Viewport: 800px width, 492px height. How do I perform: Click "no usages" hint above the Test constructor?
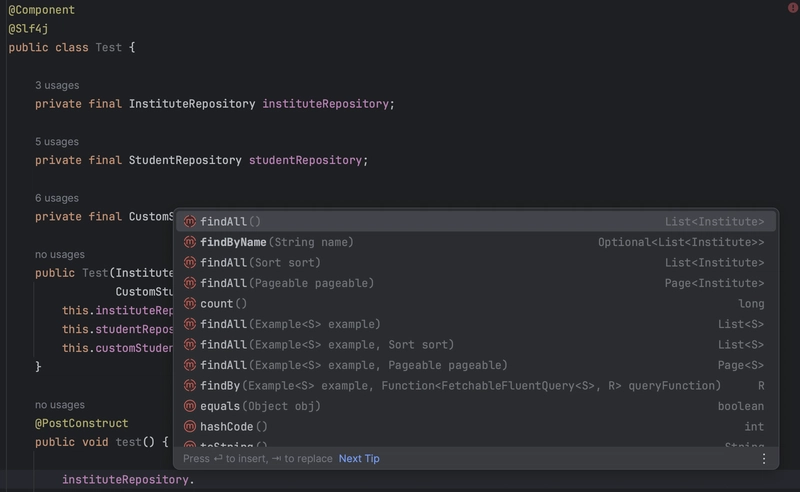pos(60,254)
